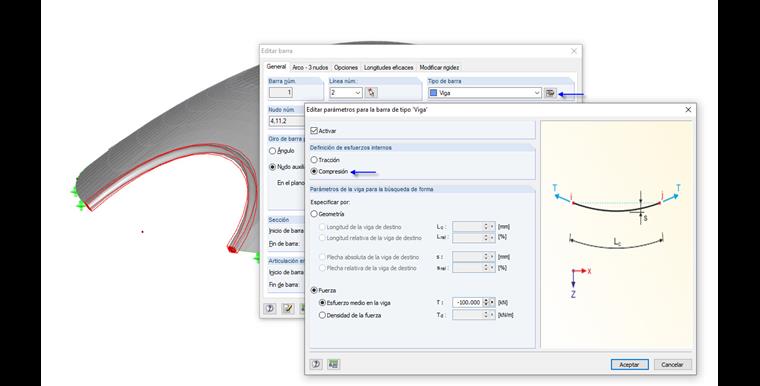Screen dimensions: 760x386
Task: Click 'Definición de esfuerzos internos' heading
Action: pos(350,147)
